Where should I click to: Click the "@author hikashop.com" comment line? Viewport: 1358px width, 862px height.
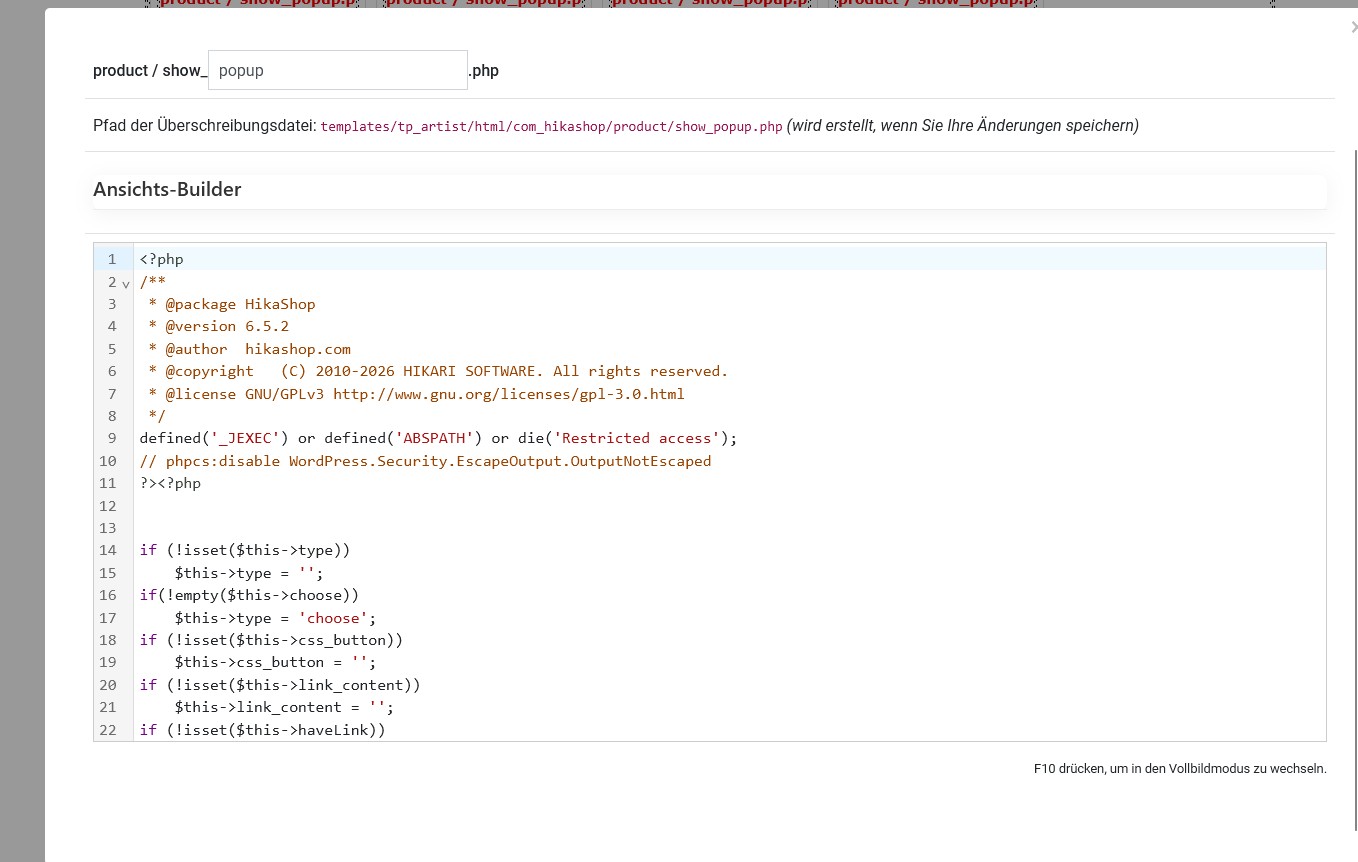(246, 349)
